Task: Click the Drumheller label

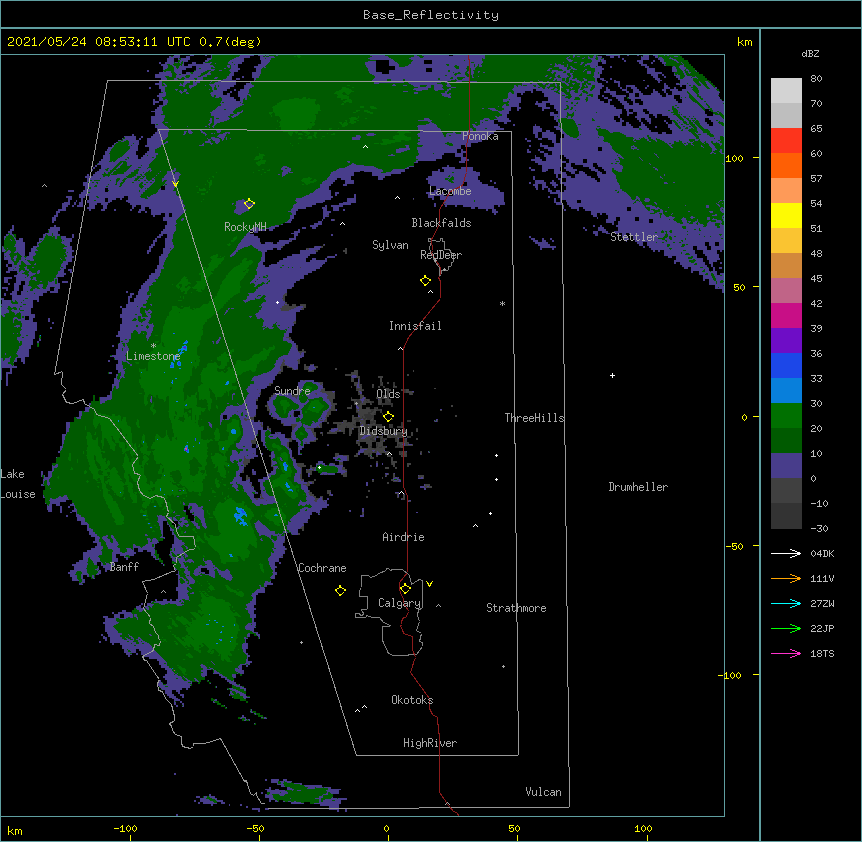Action: [638, 487]
